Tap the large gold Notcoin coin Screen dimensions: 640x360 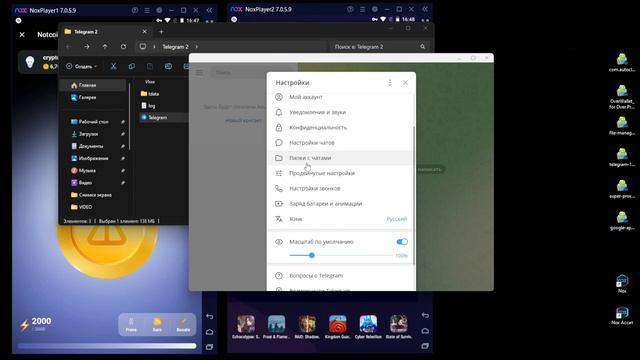click(107, 251)
